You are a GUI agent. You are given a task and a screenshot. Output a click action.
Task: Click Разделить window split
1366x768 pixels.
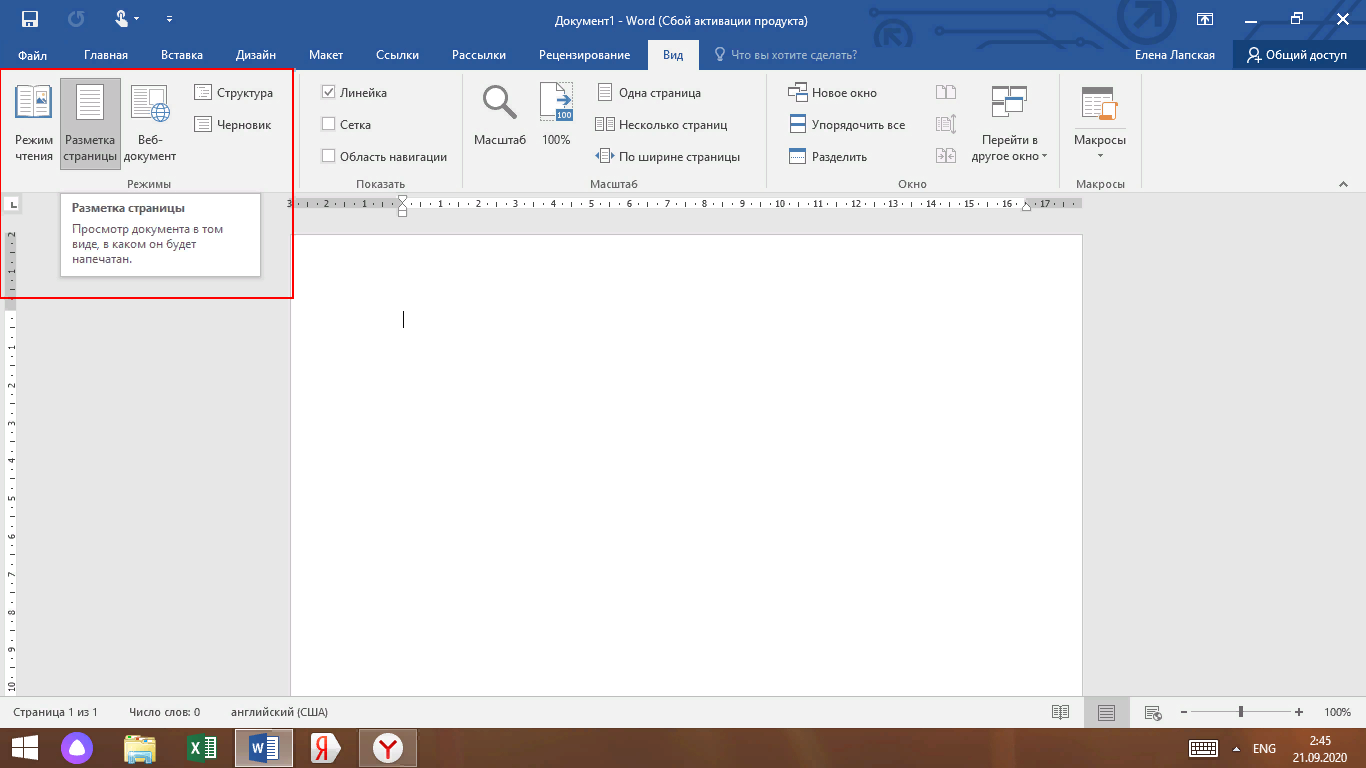(x=827, y=157)
